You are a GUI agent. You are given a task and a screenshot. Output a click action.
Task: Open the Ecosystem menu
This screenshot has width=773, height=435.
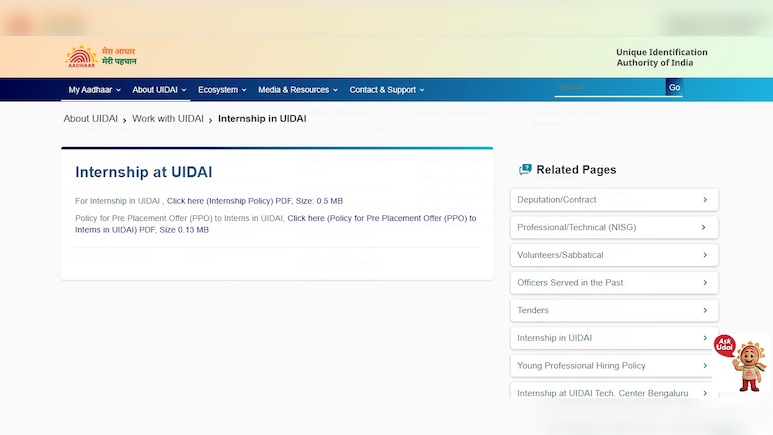click(x=222, y=90)
